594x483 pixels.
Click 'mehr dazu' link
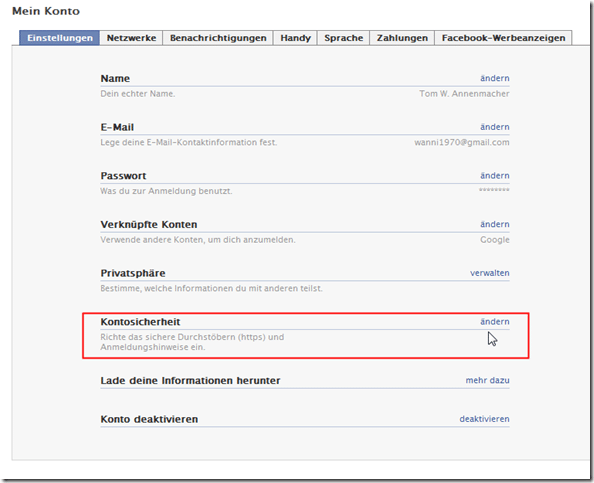click(x=488, y=380)
